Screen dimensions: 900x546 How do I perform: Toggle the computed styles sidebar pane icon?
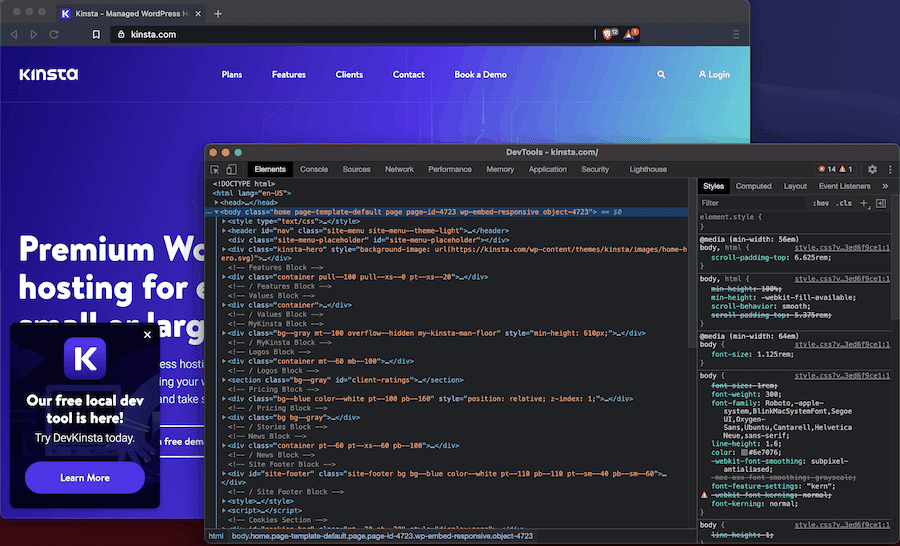pos(881,203)
